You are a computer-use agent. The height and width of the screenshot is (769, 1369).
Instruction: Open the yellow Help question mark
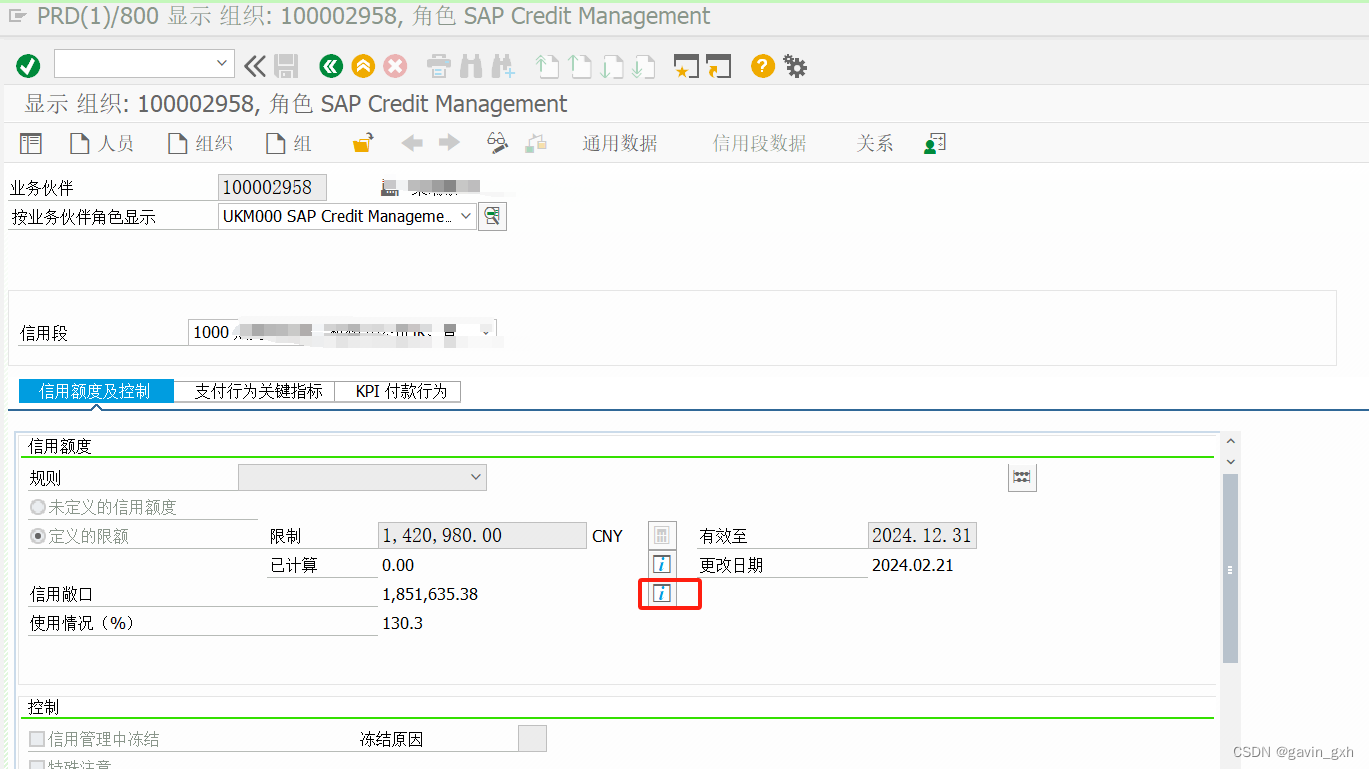pos(763,67)
